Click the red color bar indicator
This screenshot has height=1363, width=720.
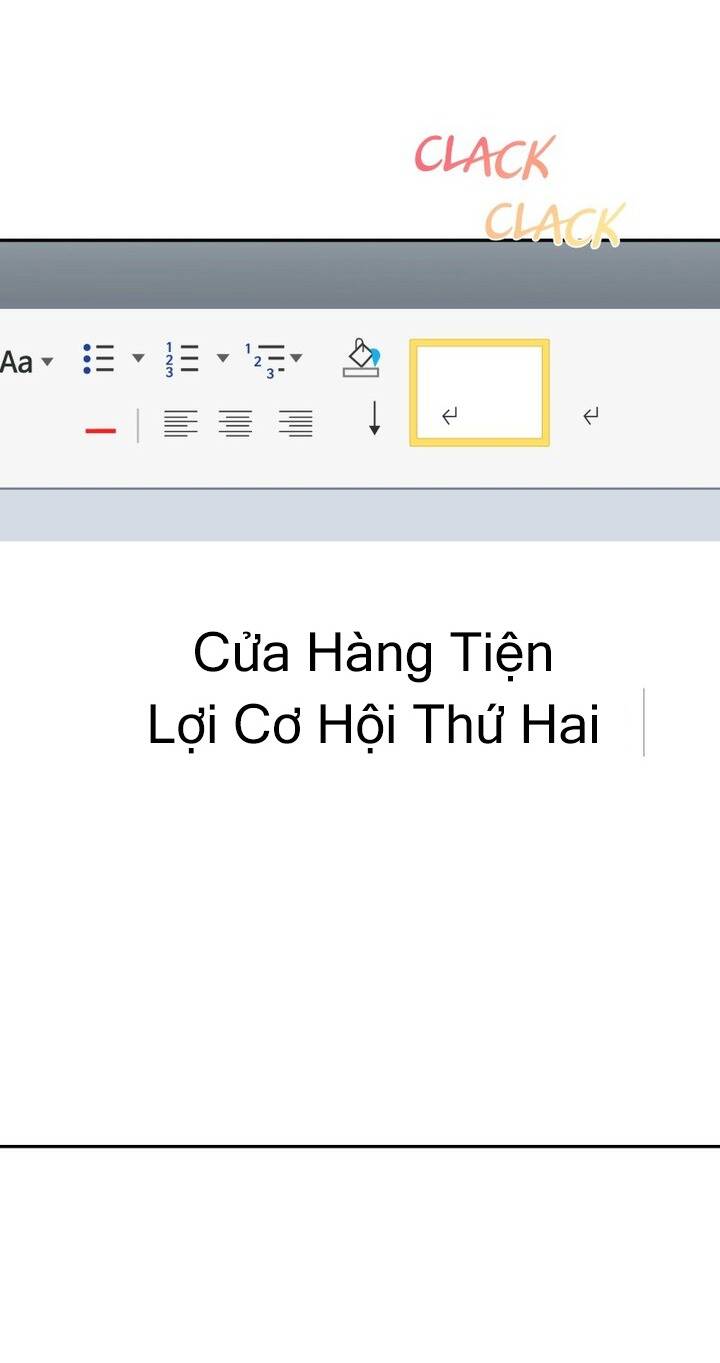point(100,430)
